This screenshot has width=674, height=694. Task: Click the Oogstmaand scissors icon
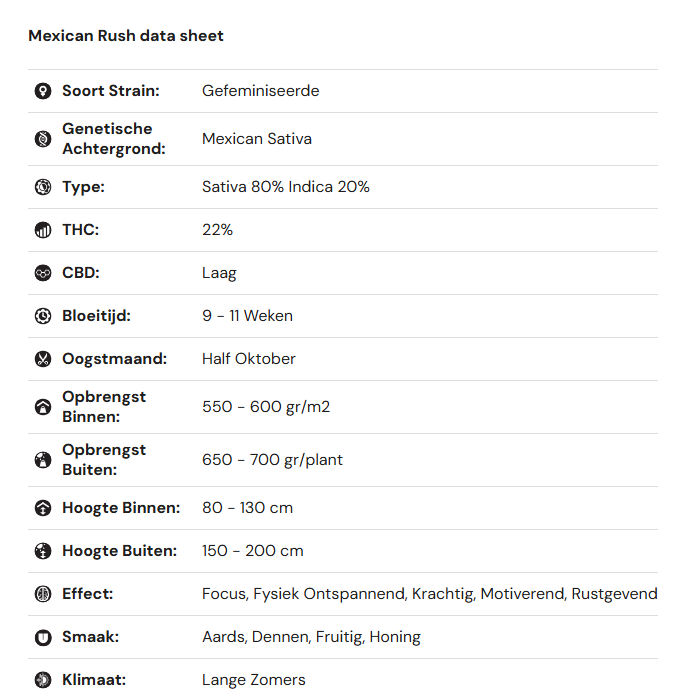pyautogui.click(x=43, y=359)
